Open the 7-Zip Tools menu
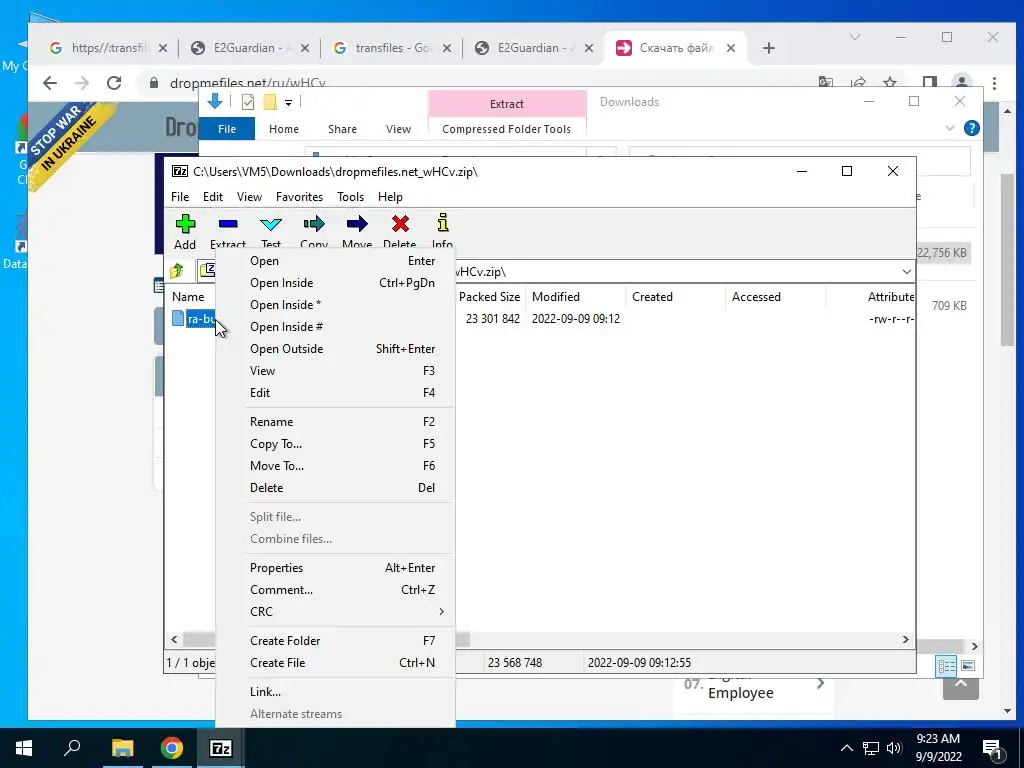This screenshot has width=1024, height=768. [x=350, y=197]
